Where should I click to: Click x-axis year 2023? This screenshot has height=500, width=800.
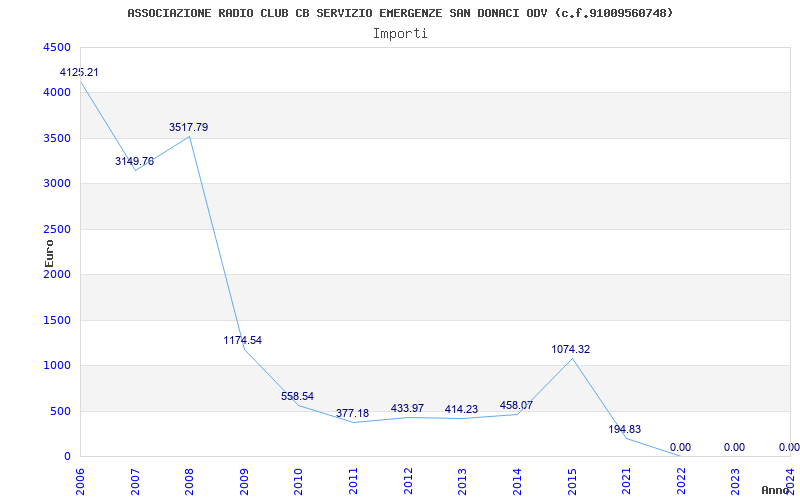click(x=735, y=481)
